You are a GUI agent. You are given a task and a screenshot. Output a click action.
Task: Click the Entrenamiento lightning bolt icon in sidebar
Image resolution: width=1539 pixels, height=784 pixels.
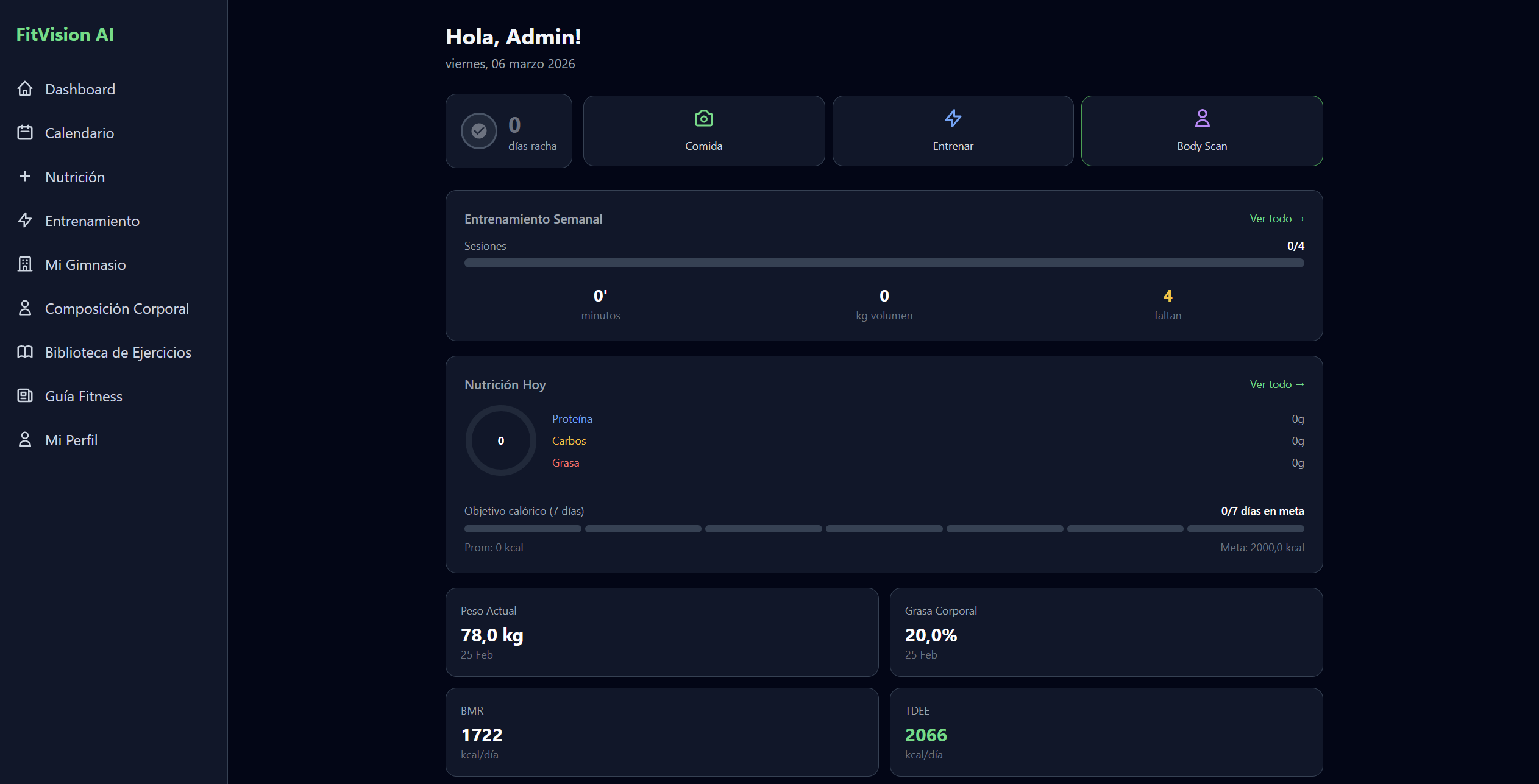tap(25, 221)
